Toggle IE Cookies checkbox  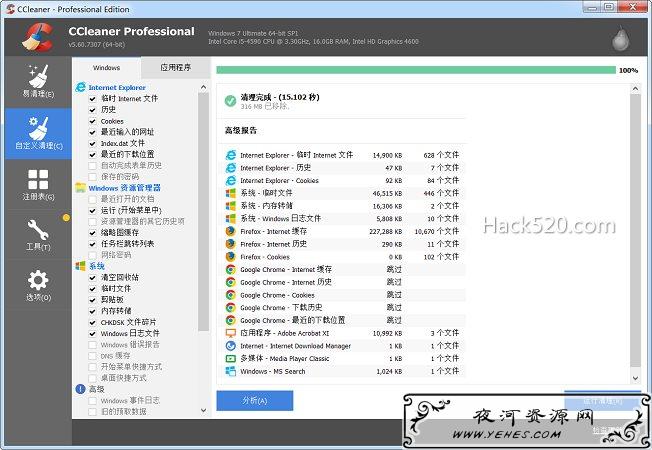pos(93,121)
